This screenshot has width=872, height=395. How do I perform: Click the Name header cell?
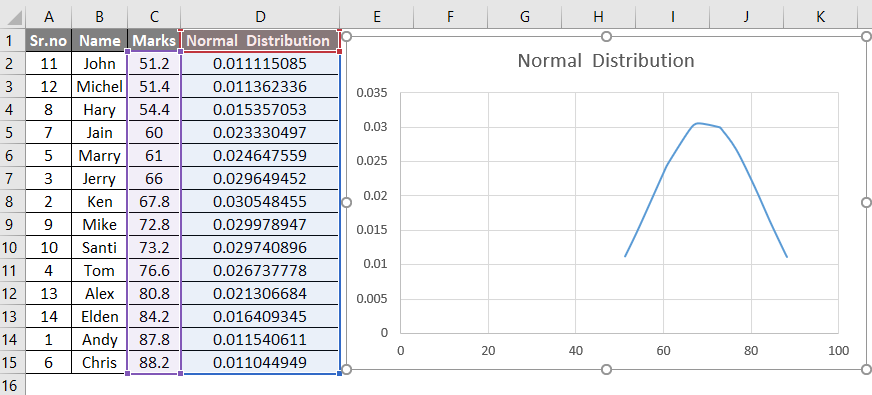pos(100,41)
